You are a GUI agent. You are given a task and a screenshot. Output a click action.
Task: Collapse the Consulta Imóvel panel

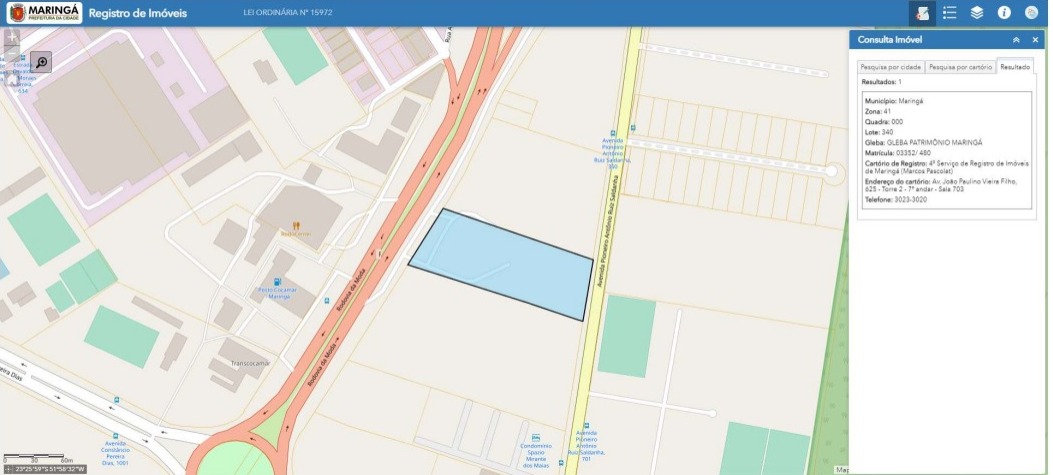coord(1016,40)
